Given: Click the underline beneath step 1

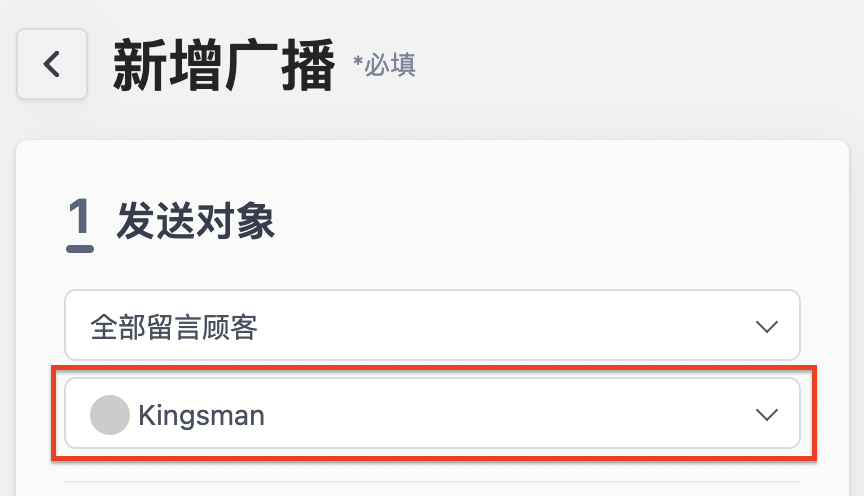Looking at the screenshot, I should click(80, 249).
